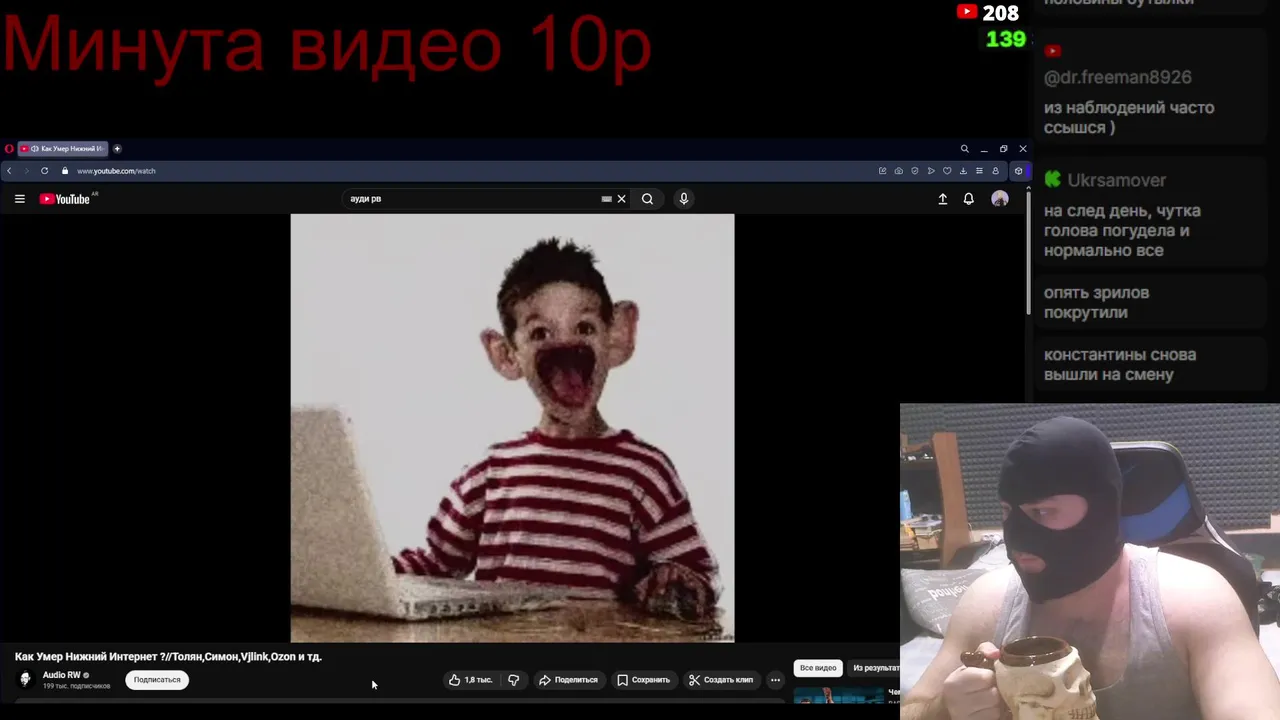The width and height of the screenshot is (1280, 720).
Task: Start voice search with microphone icon
Action: click(x=684, y=199)
